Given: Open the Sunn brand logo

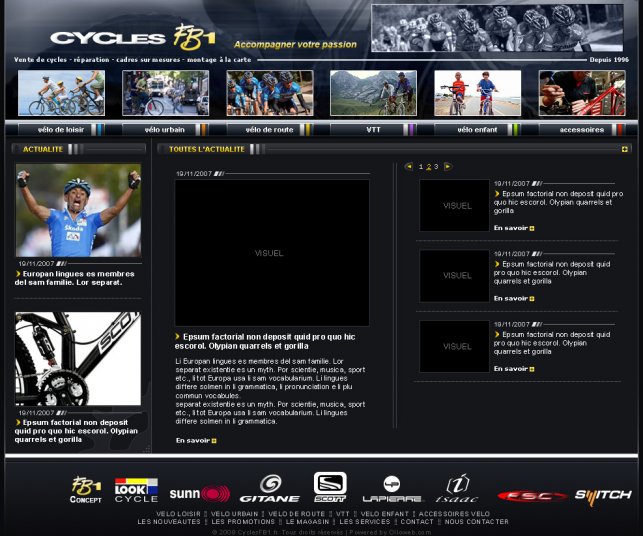Looking at the screenshot, I should coord(199,493).
